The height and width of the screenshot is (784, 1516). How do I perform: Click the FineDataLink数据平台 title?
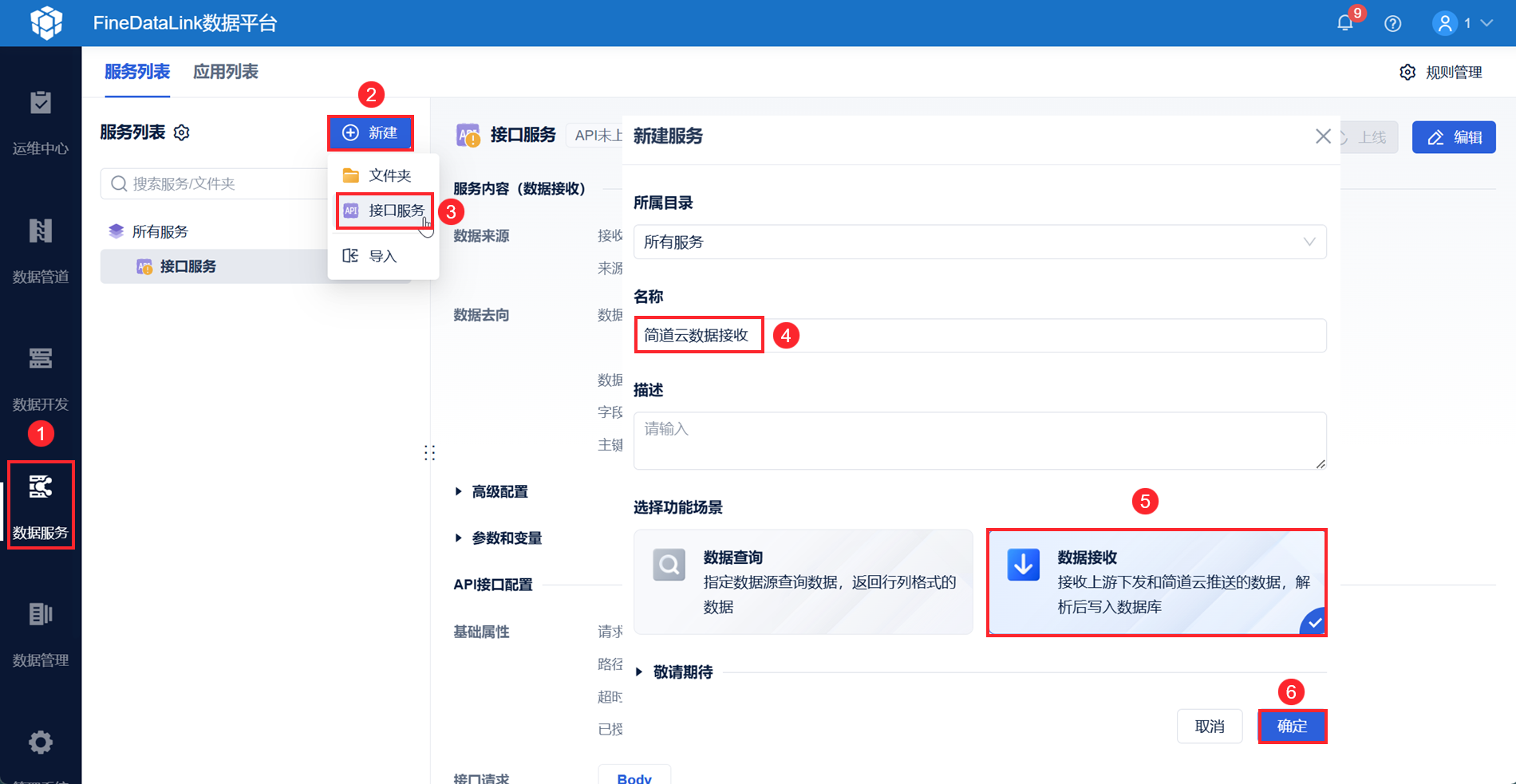(x=185, y=23)
